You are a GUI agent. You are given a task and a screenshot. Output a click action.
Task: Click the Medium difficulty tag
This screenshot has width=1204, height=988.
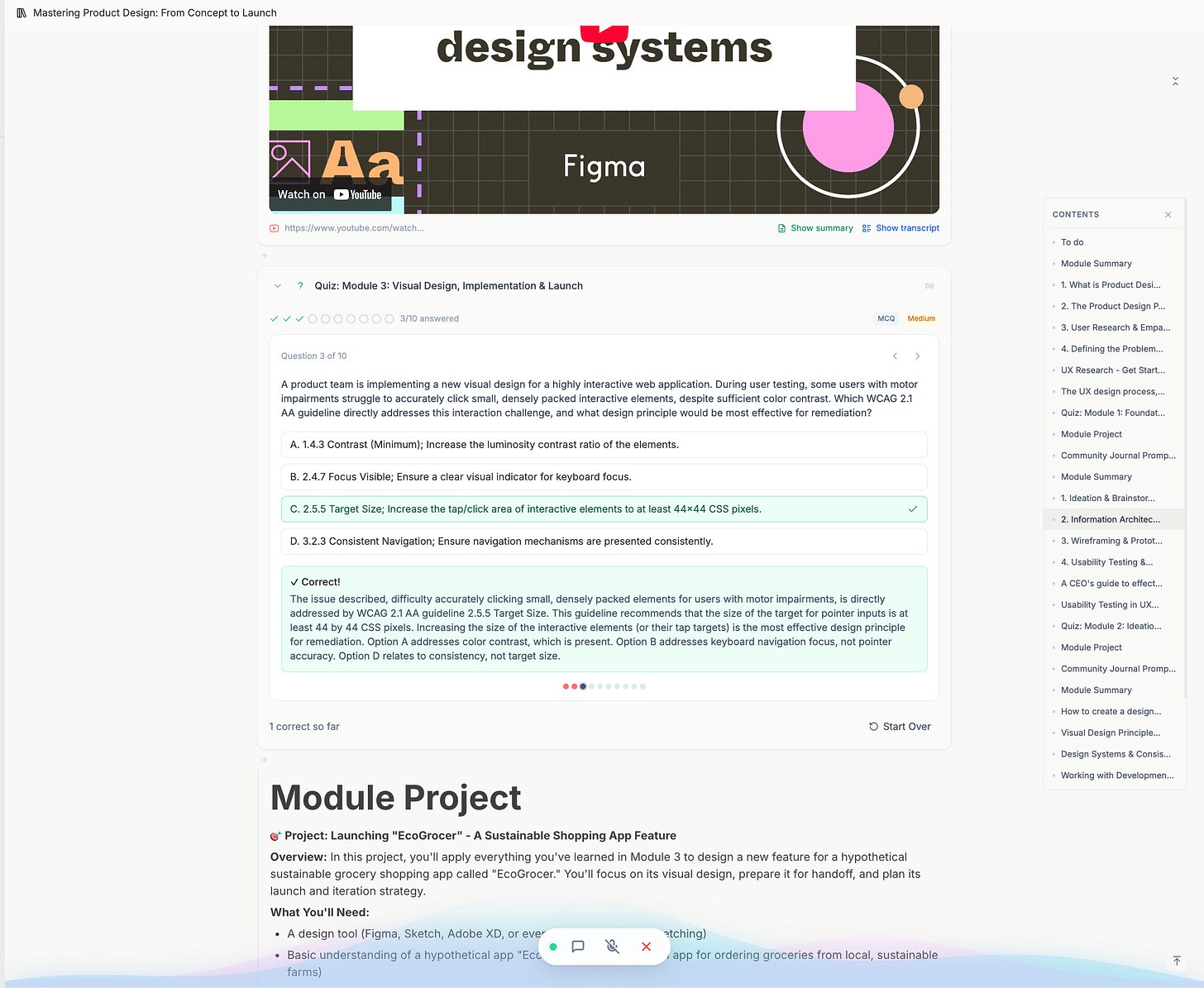[x=921, y=318]
